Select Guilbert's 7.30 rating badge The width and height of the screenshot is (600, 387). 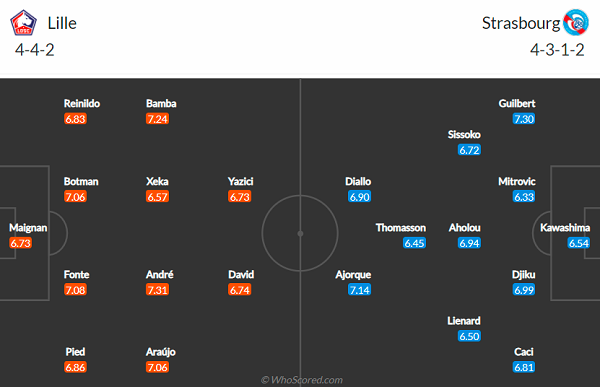pos(524,119)
